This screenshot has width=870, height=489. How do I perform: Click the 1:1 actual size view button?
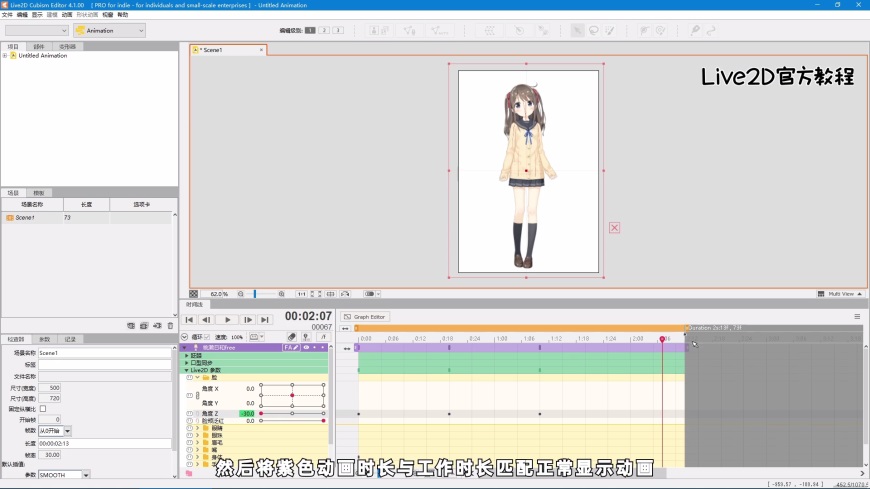pos(301,294)
